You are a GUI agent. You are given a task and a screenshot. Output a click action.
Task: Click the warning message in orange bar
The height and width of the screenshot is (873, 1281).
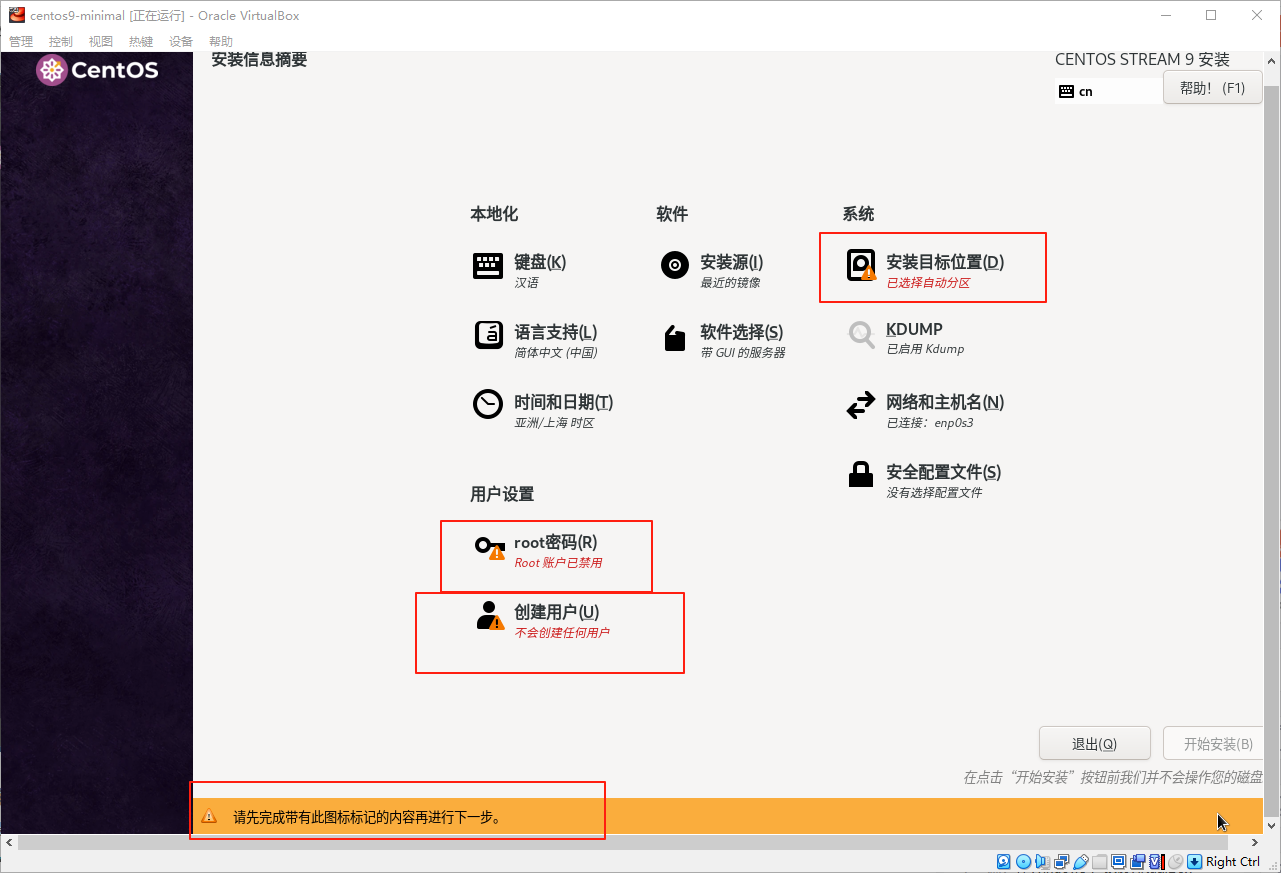coord(367,817)
